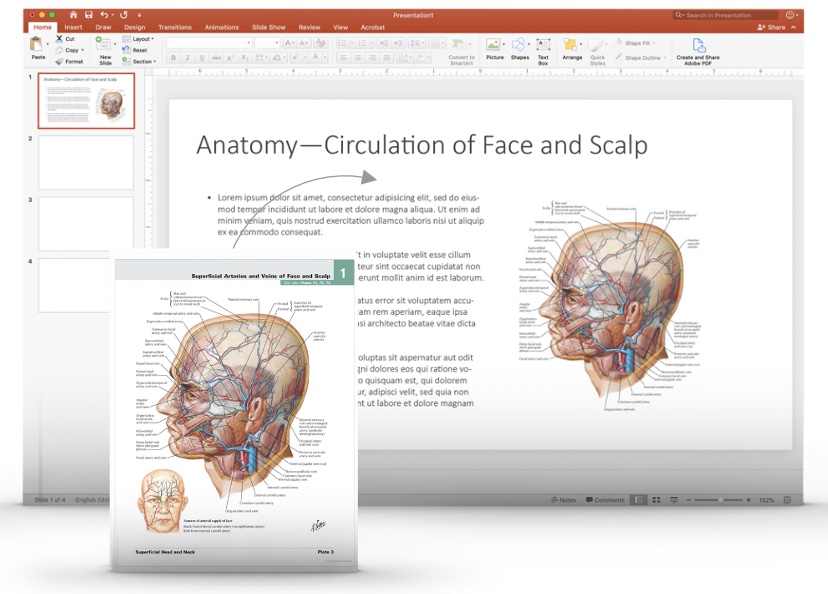Open the Shape Fill dropdown
Image resolution: width=828 pixels, height=594 pixels.
[636, 43]
